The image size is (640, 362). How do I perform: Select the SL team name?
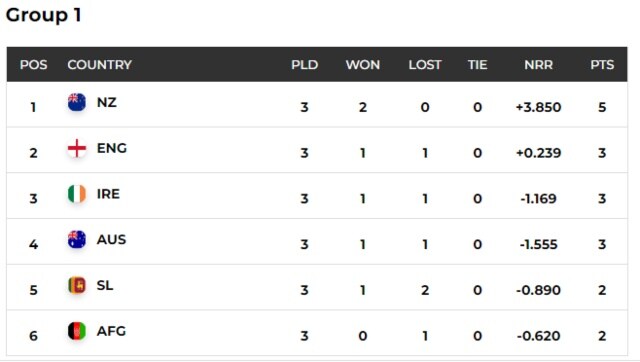(105, 285)
